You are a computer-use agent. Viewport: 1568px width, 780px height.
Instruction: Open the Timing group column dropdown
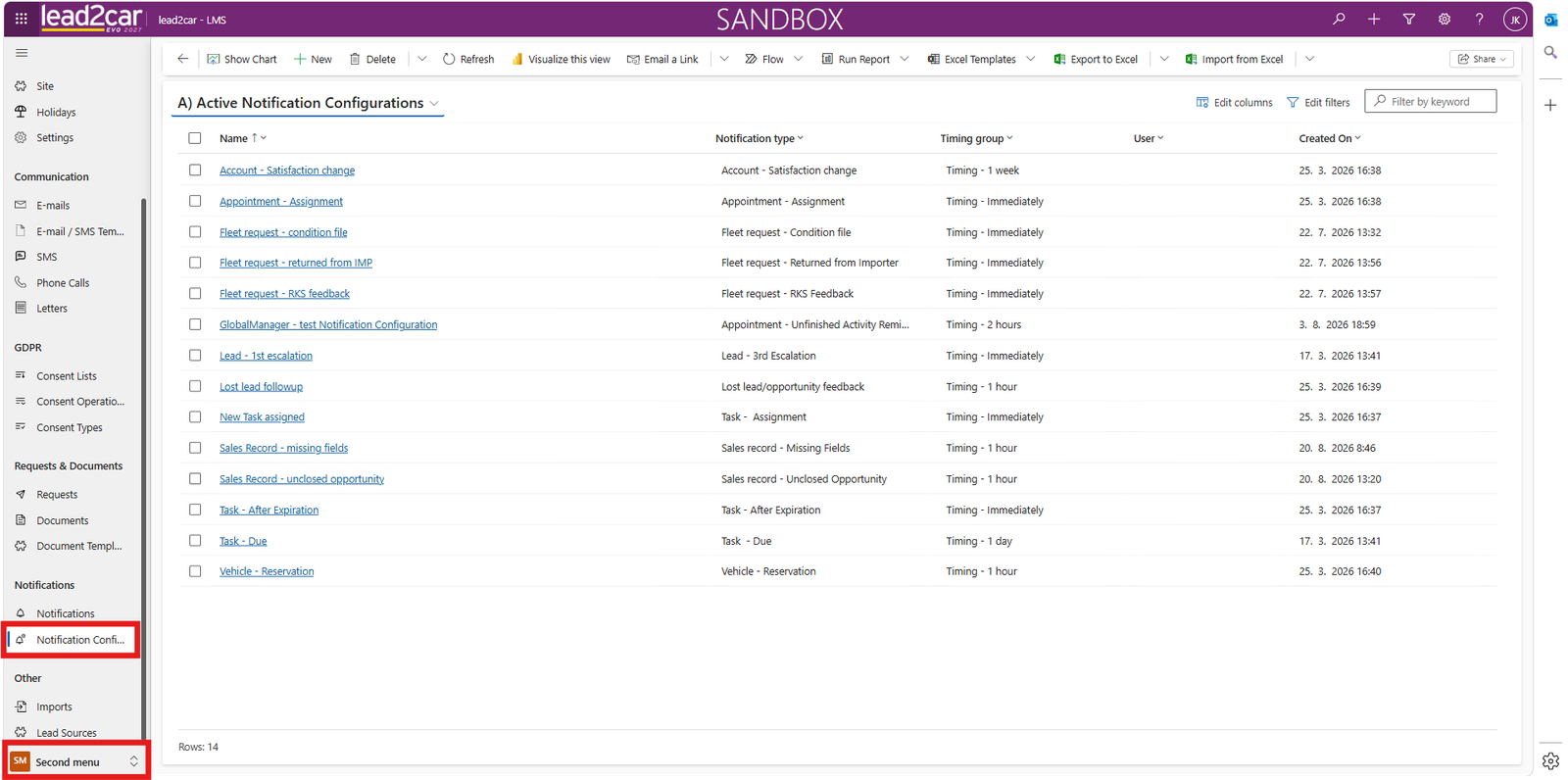point(976,138)
